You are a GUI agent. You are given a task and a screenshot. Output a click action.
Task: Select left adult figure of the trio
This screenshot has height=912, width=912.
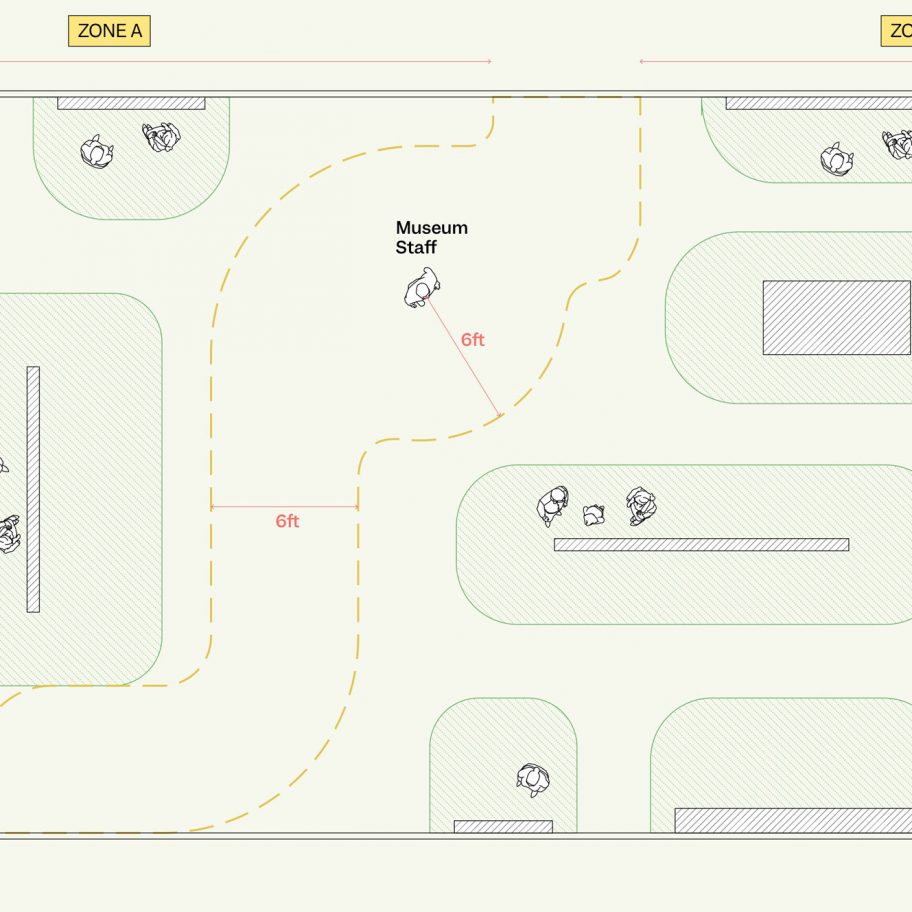[x=552, y=506]
